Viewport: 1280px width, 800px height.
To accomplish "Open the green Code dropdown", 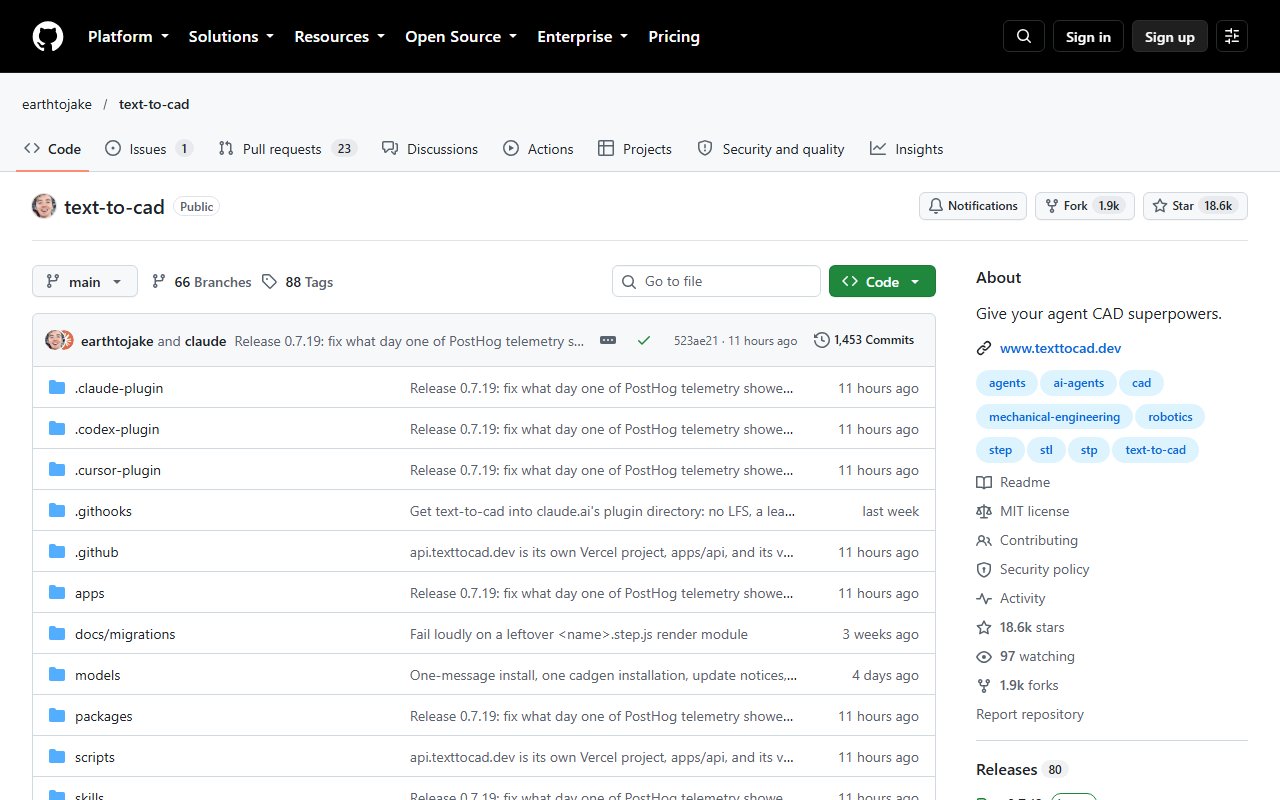I will pos(882,282).
